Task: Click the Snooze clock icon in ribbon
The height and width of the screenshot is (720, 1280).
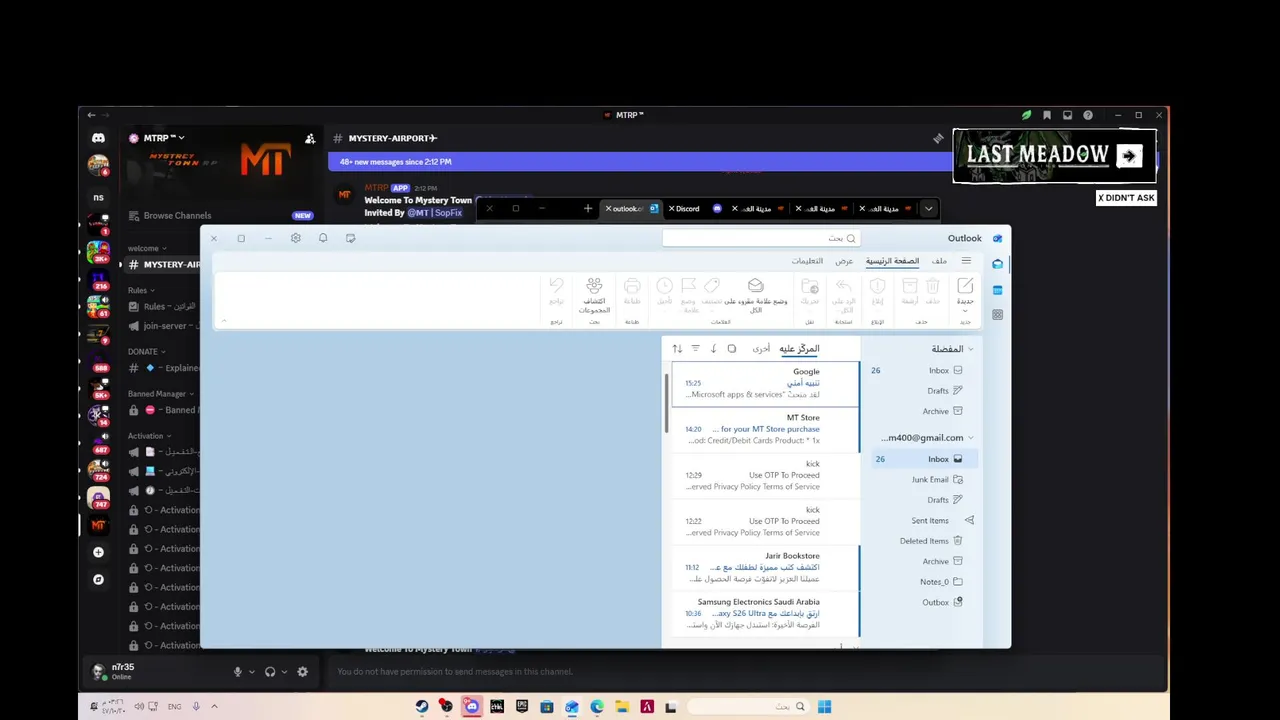Action: pyautogui.click(x=664, y=286)
